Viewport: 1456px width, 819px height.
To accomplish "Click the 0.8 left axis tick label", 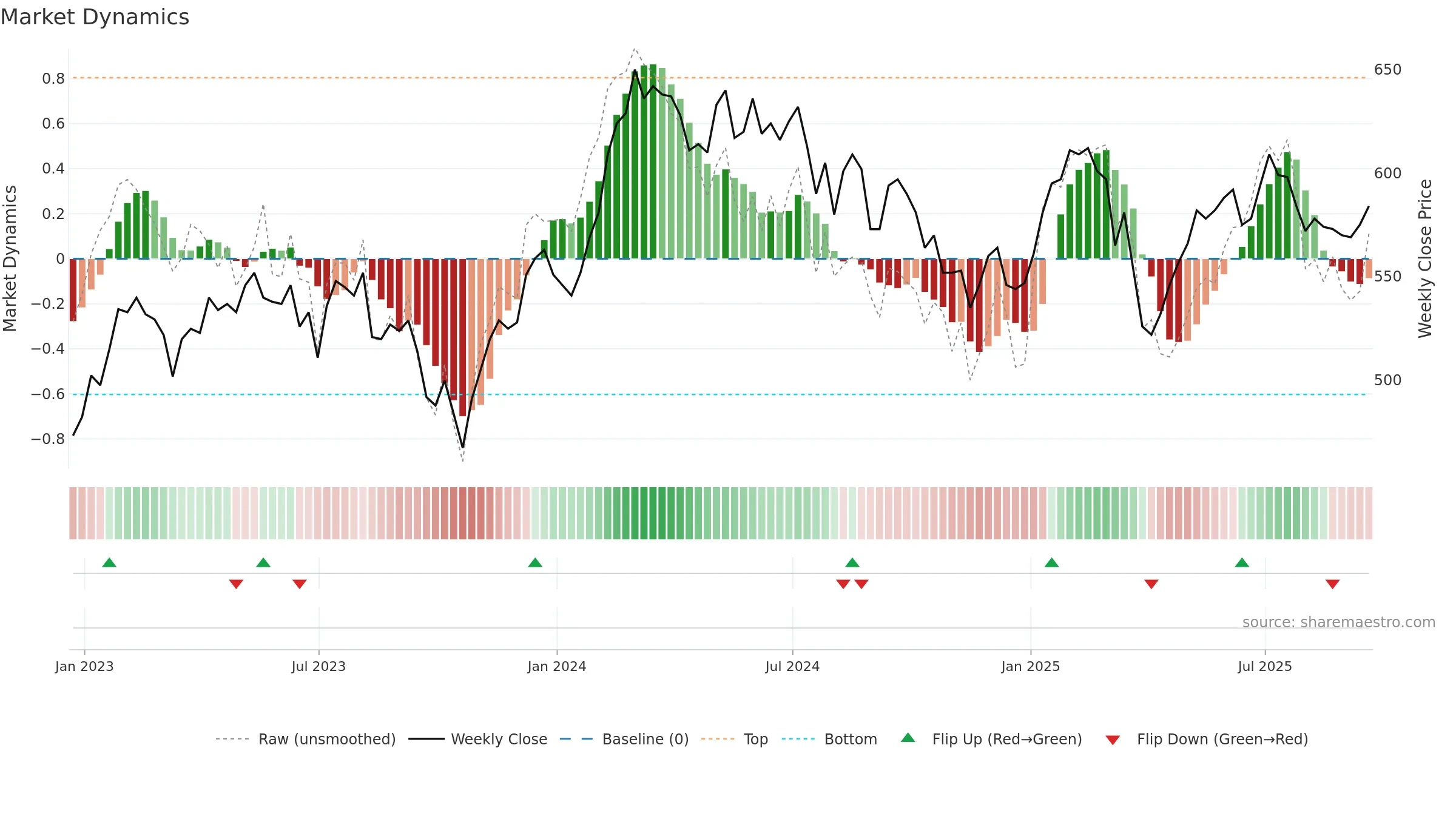I will 53,78.
